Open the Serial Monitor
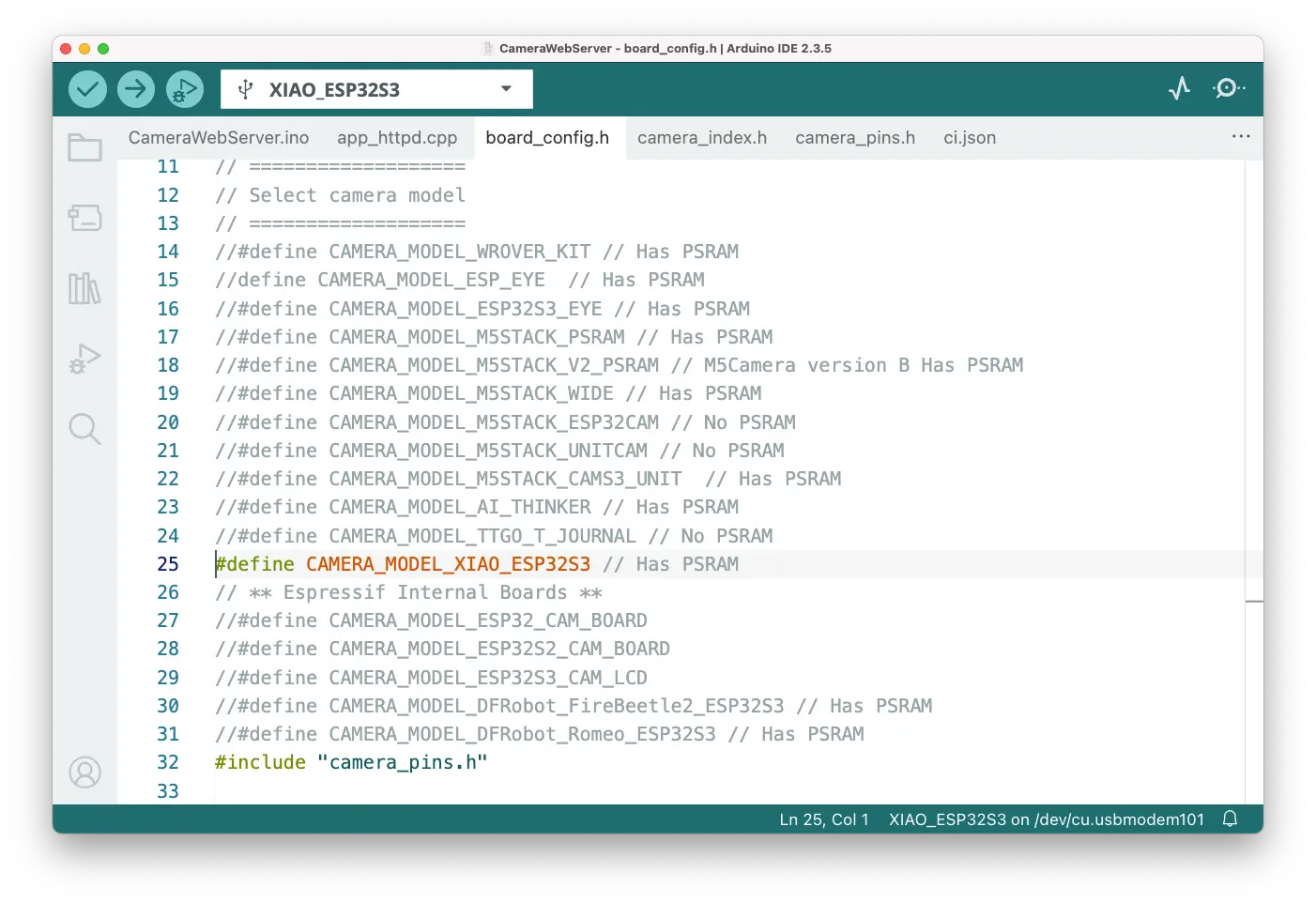 pyautogui.click(x=1228, y=89)
